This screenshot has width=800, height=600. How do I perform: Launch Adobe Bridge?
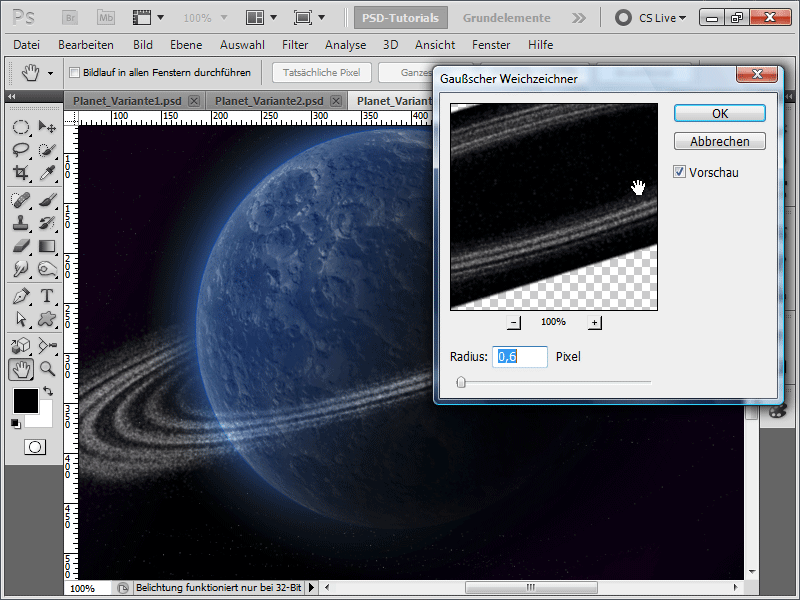coord(70,18)
